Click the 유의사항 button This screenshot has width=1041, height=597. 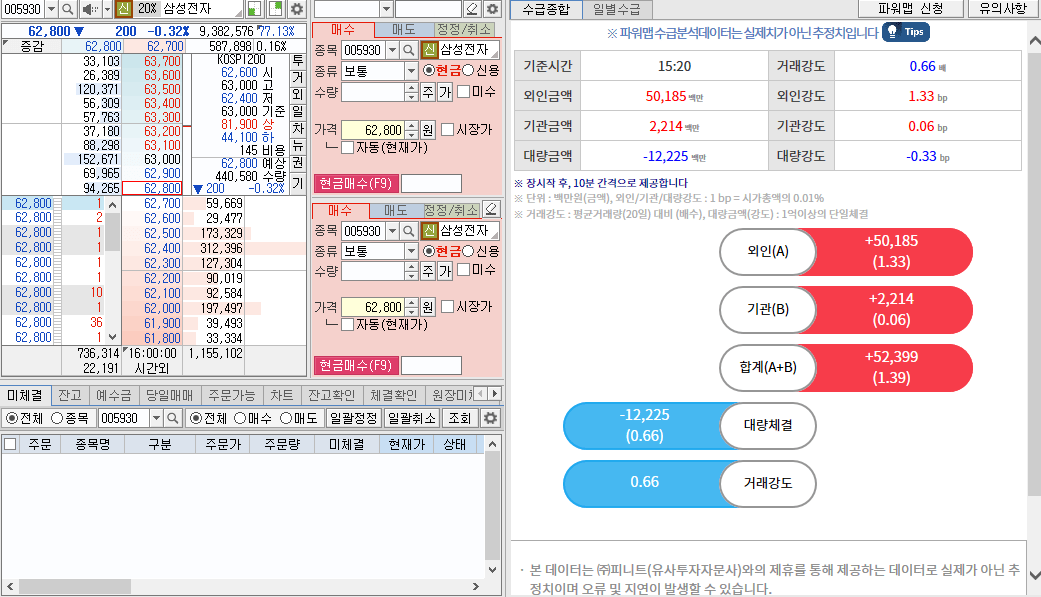tap(1002, 9)
